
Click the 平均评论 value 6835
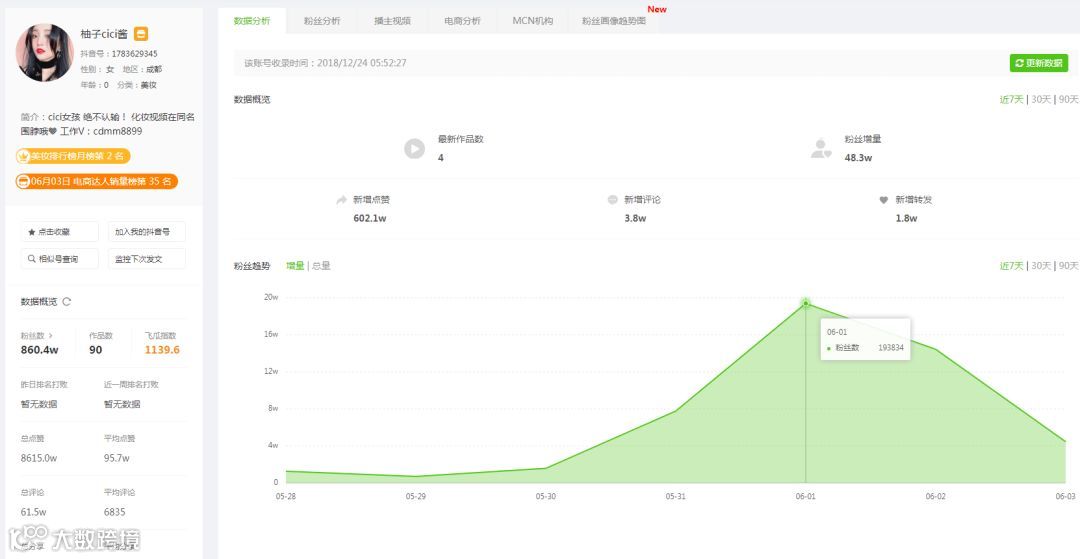[114, 512]
